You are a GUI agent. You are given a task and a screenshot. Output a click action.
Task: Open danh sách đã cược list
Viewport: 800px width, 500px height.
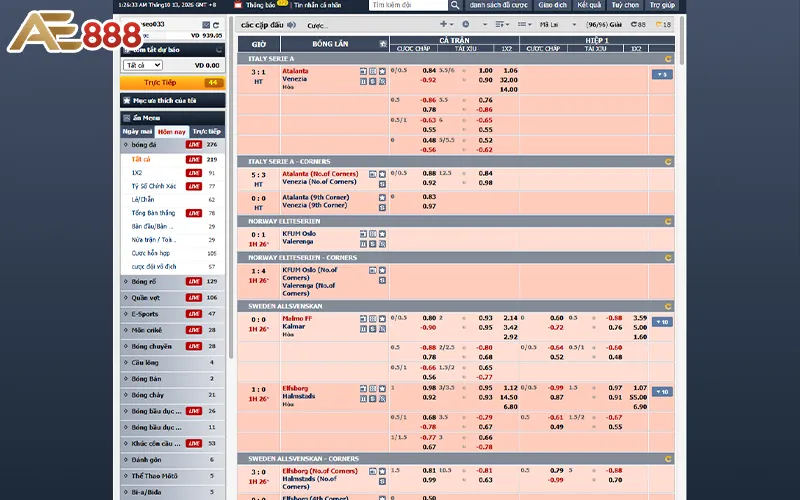tap(498, 5)
